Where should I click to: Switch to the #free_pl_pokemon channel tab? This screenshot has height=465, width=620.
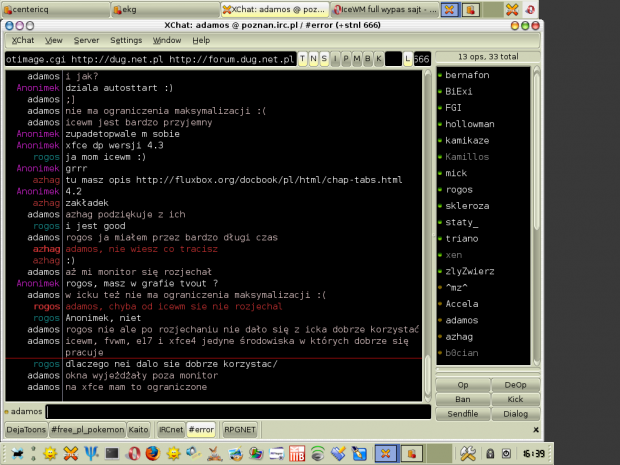click(87, 429)
